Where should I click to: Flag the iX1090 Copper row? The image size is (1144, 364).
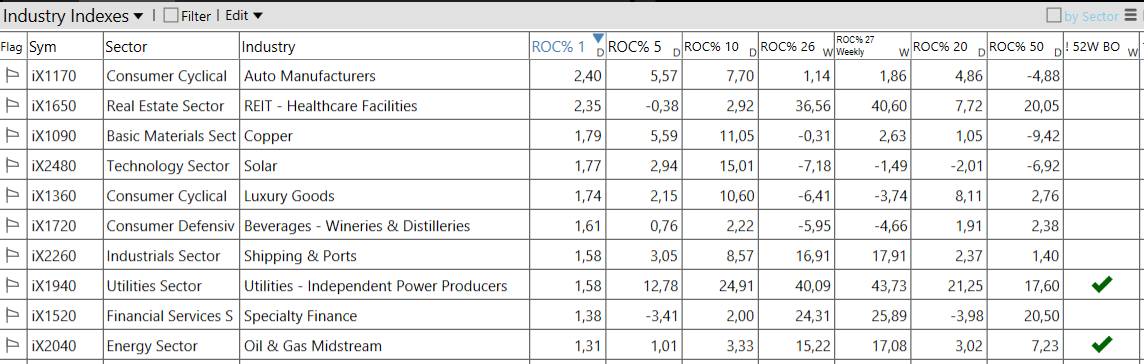[x=12, y=136]
